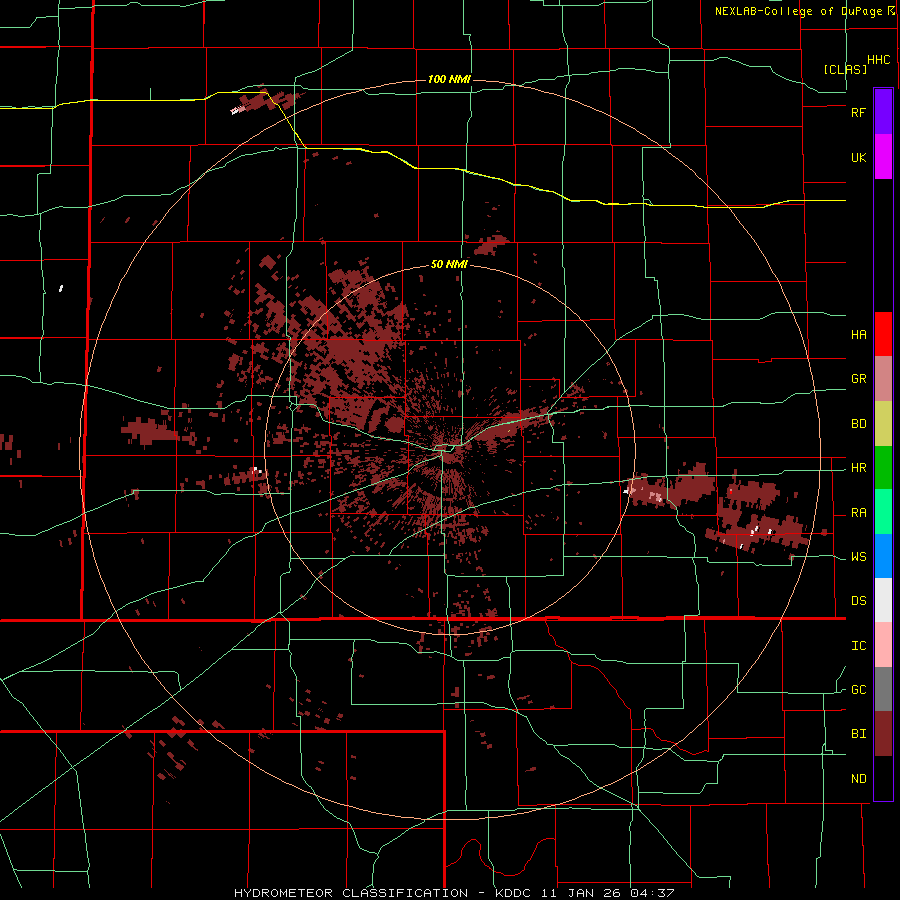900x900 pixels.
Task: Click the HR legend label
Action: point(859,468)
